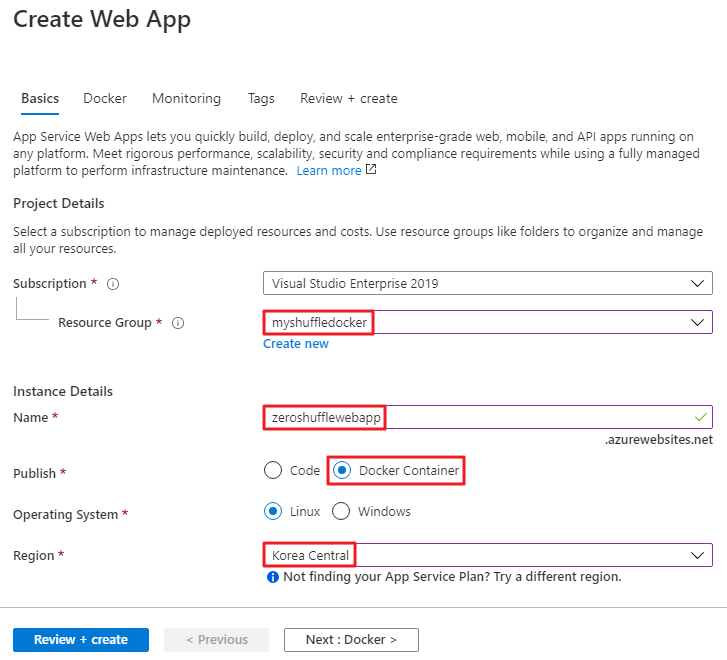The image size is (727, 660).
Task: Open the Review + create tab
Action: [349, 98]
